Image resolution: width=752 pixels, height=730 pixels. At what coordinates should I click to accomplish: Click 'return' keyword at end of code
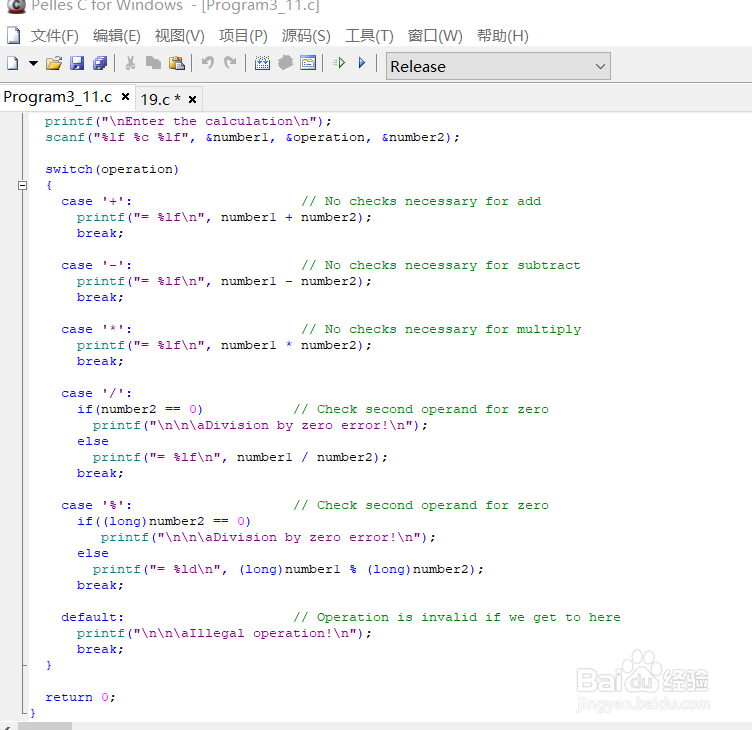[x=69, y=697]
